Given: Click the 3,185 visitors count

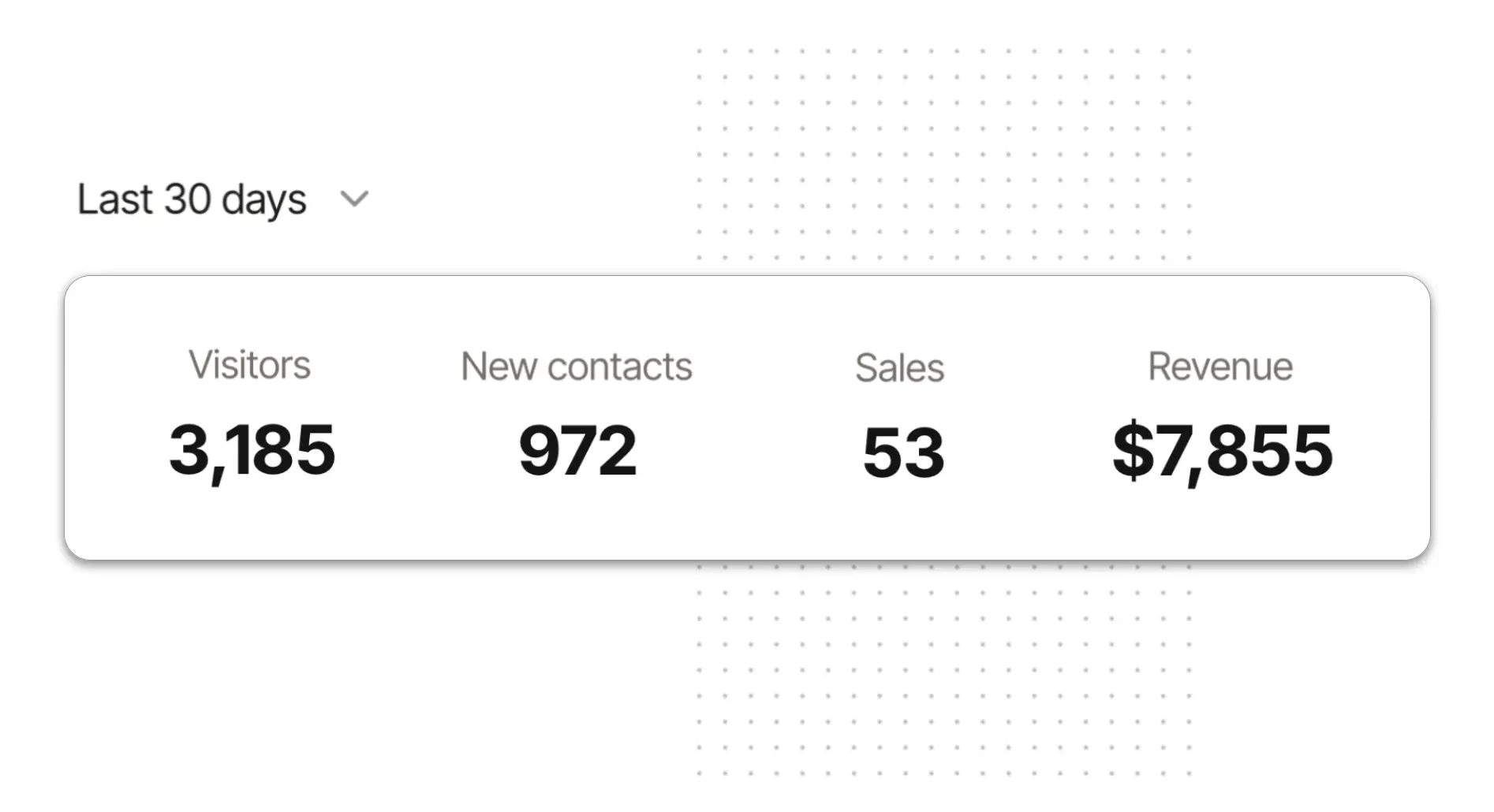Looking at the screenshot, I should point(252,450).
